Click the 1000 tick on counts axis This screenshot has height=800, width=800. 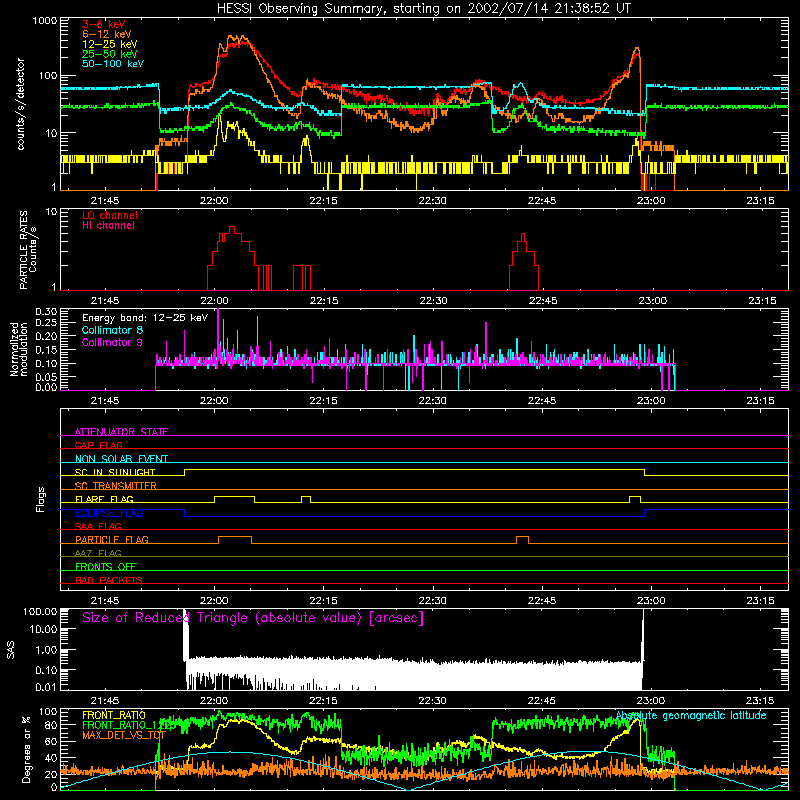(44, 21)
